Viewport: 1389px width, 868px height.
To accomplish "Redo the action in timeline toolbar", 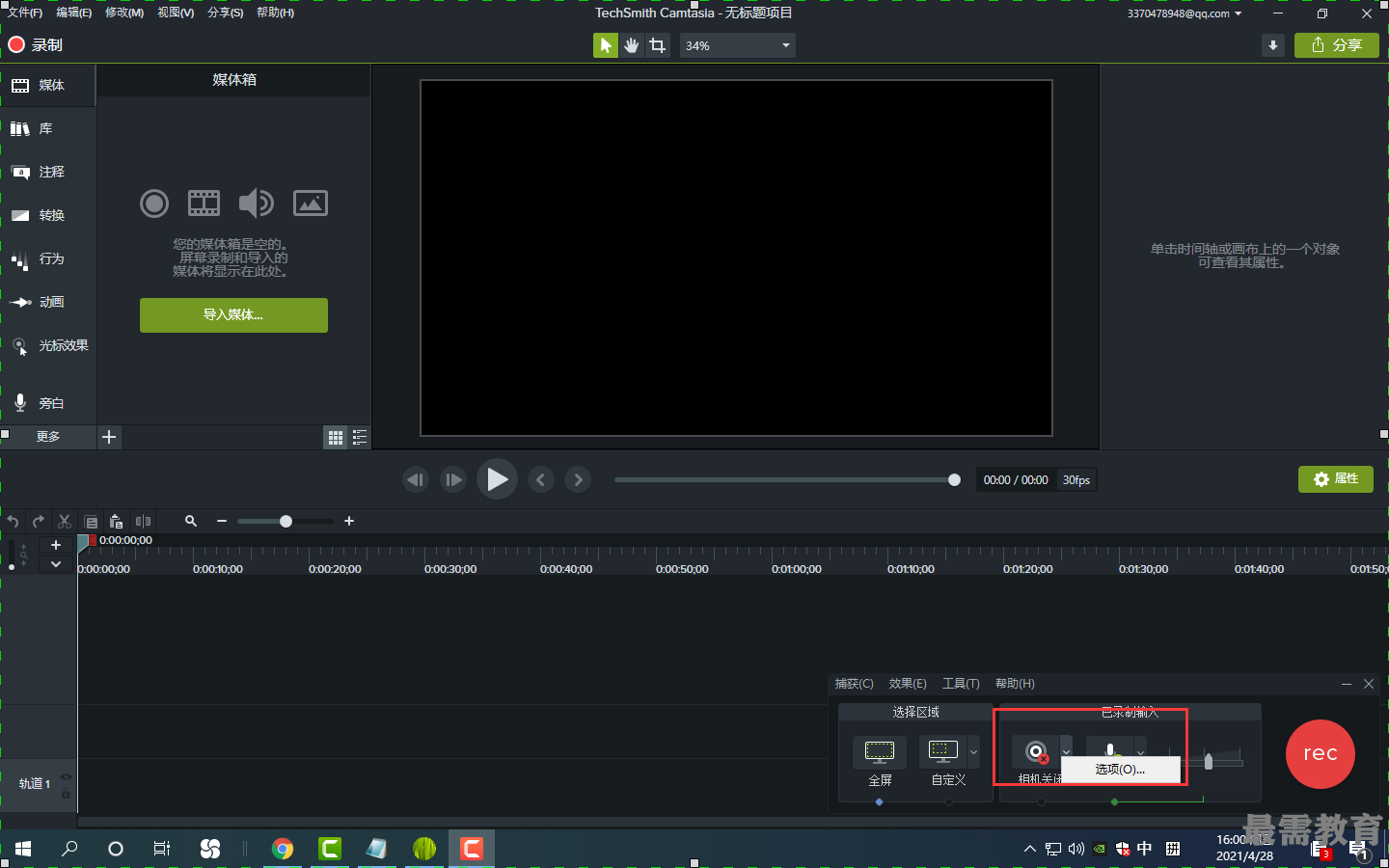I will pyautogui.click(x=39, y=522).
